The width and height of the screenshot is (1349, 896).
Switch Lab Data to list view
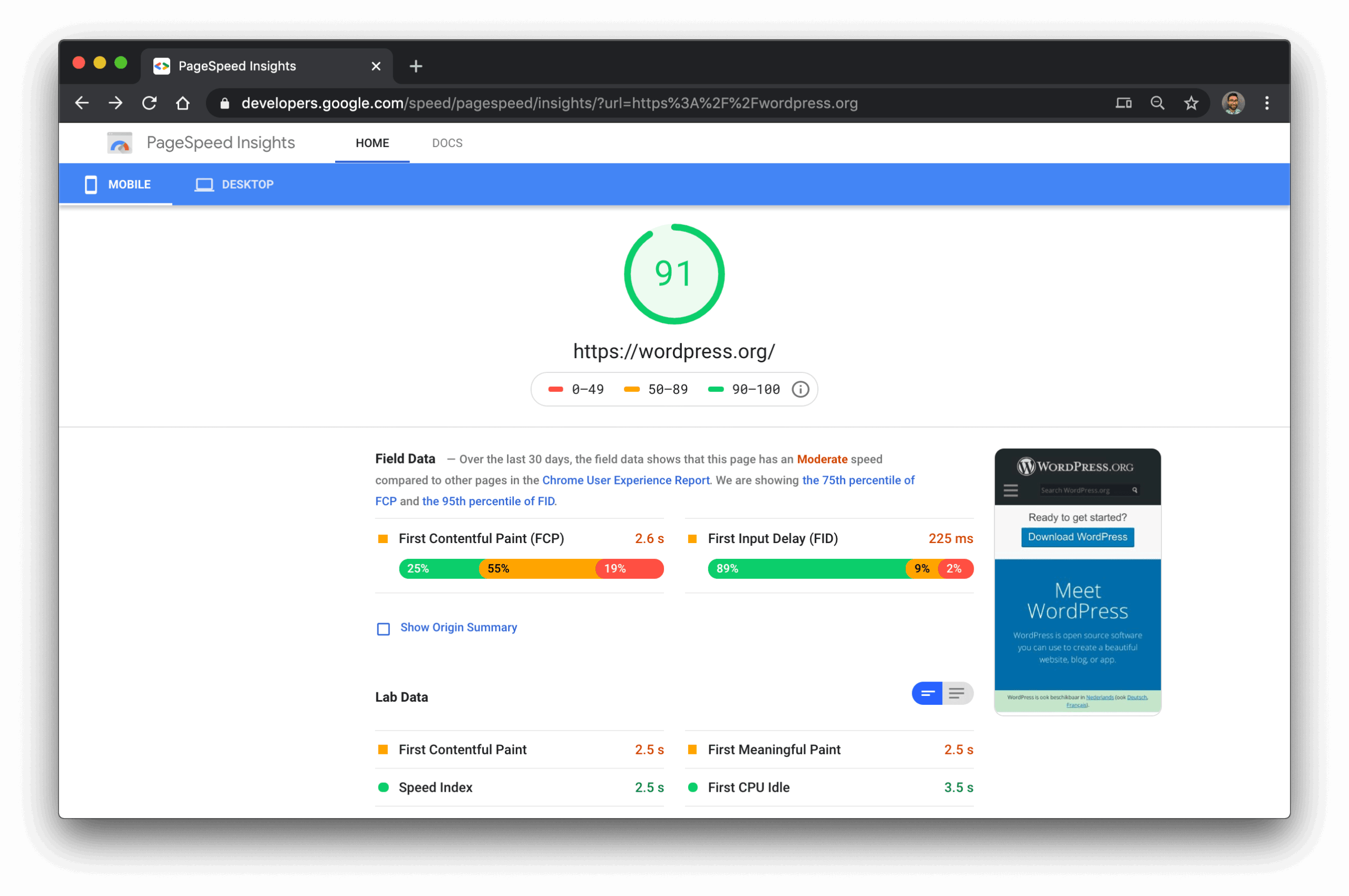[x=956, y=693]
